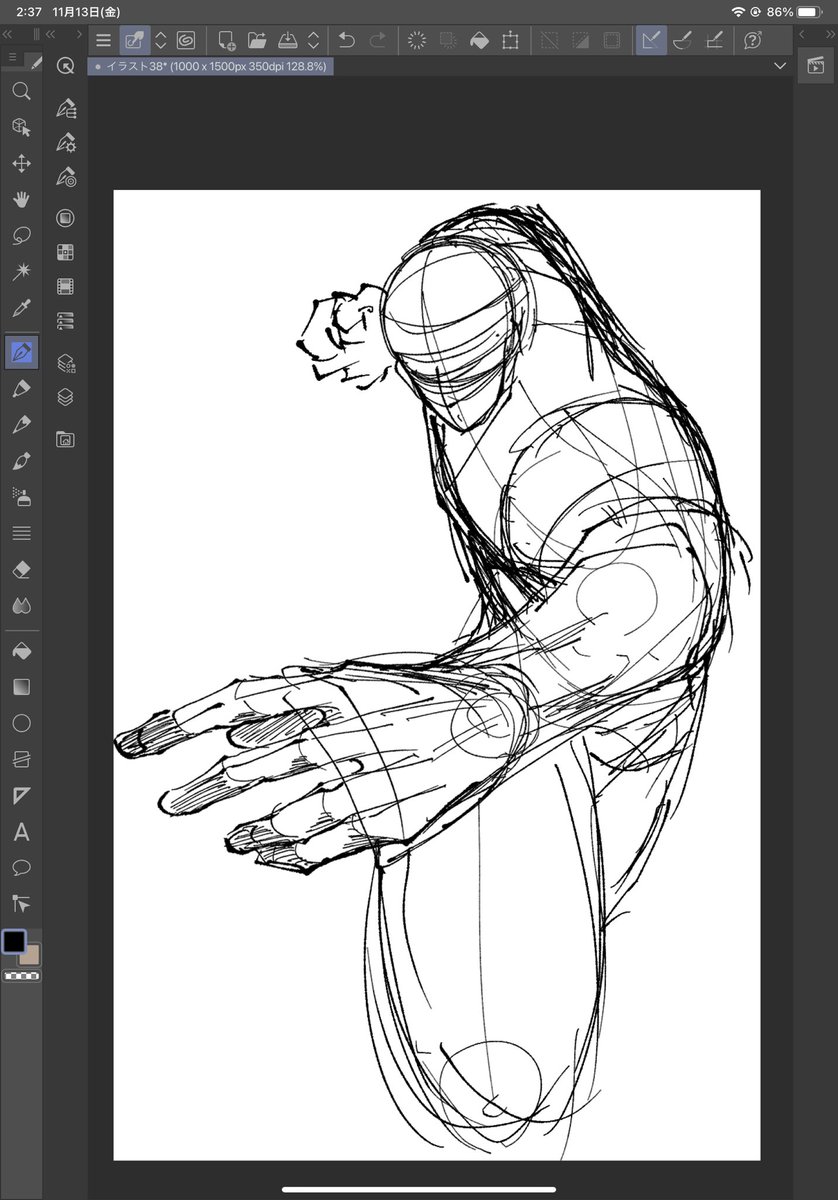Toggle Snap to grid
The image size is (838, 1200).
(714, 40)
